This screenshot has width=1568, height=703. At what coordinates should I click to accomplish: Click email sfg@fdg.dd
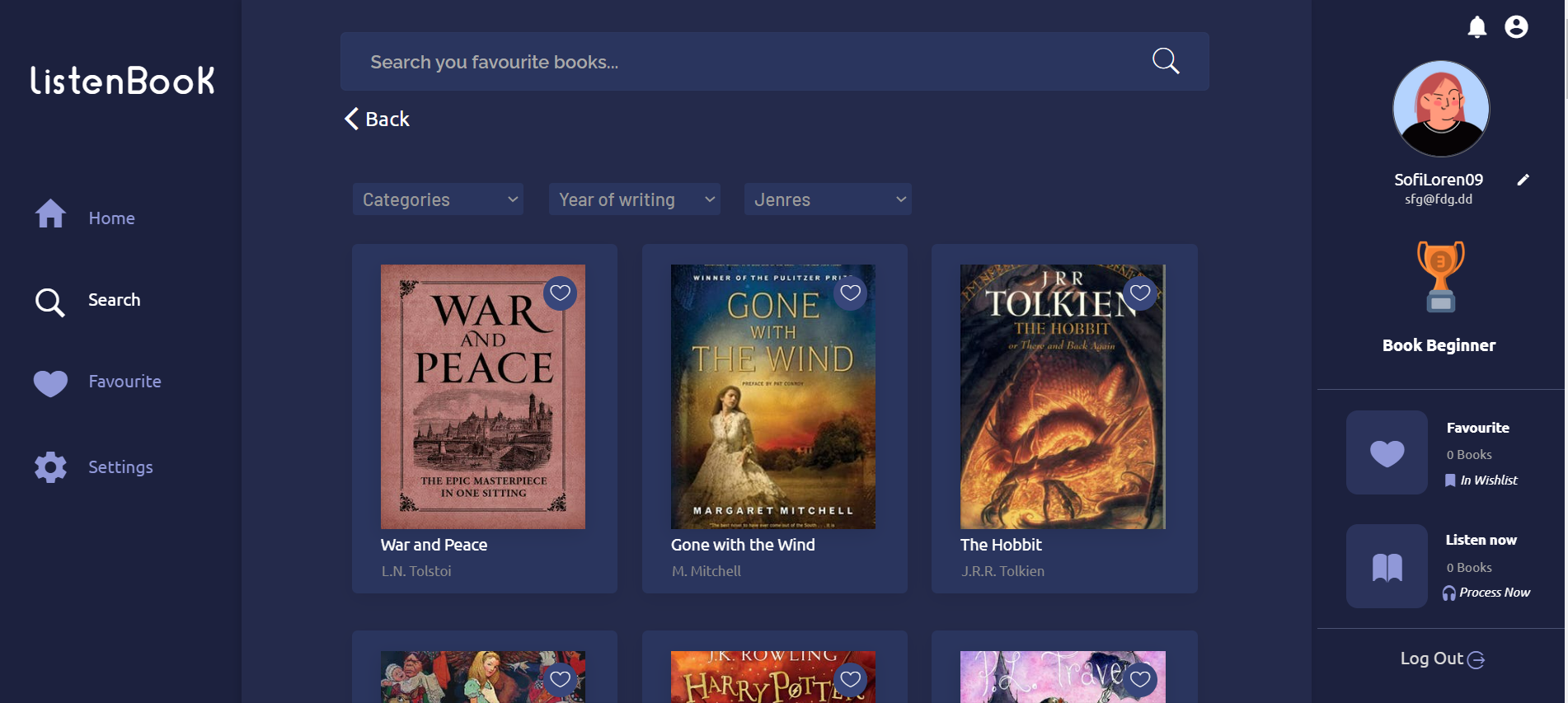(1439, 199)
